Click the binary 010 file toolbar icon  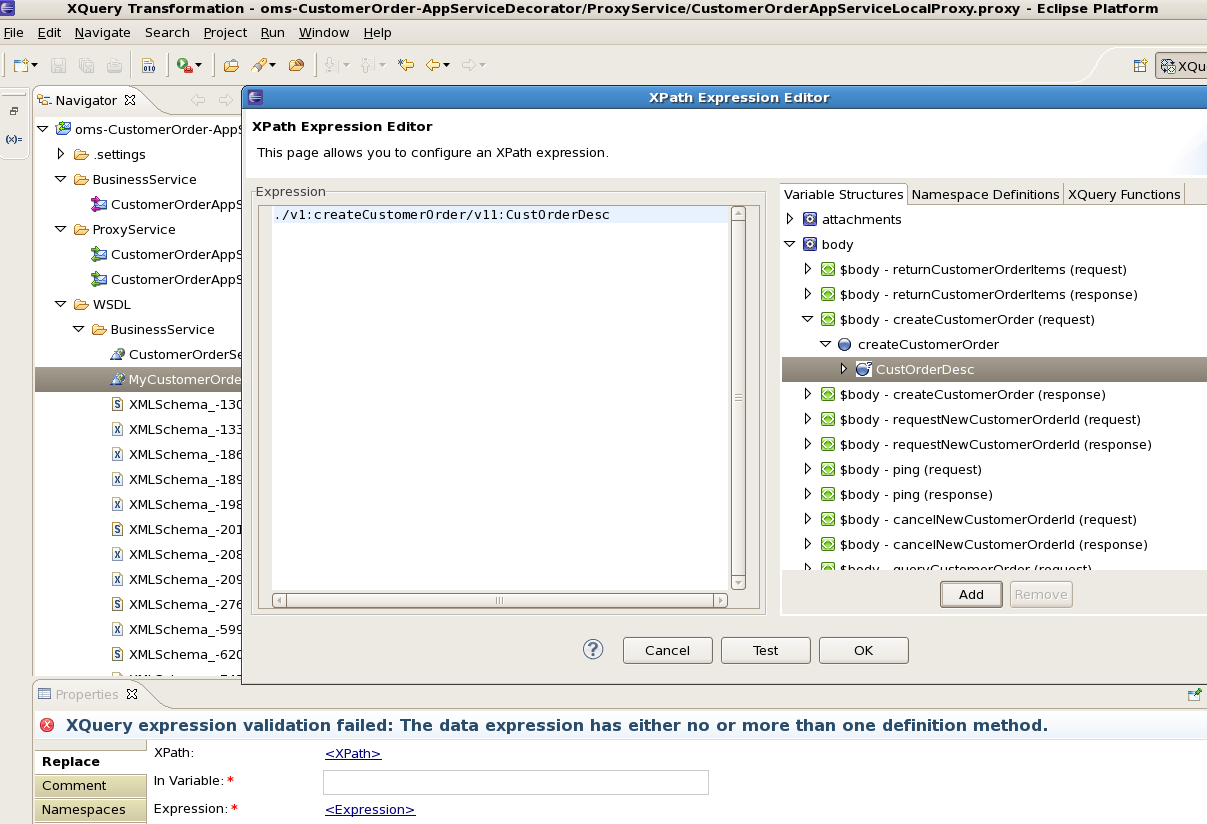tap(148, 66)
